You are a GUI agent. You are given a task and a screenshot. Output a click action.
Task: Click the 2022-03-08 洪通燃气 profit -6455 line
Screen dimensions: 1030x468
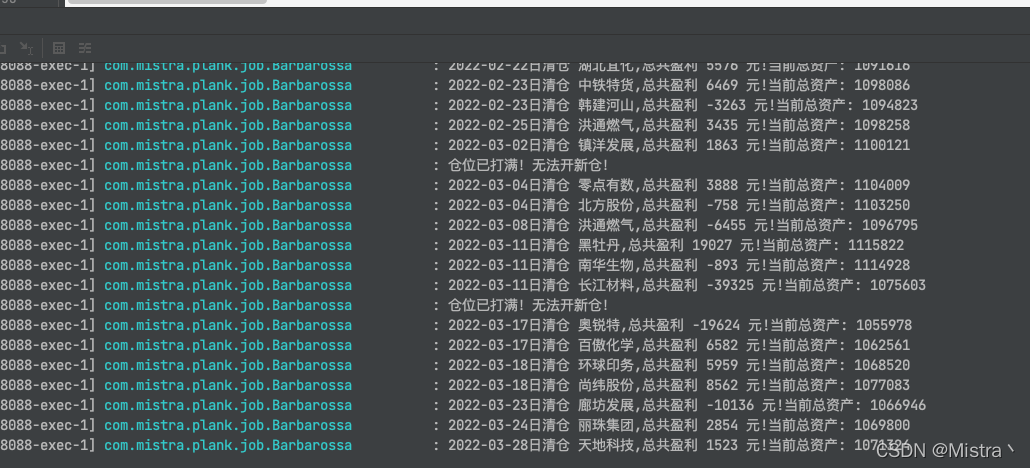(x=459, y=225)
